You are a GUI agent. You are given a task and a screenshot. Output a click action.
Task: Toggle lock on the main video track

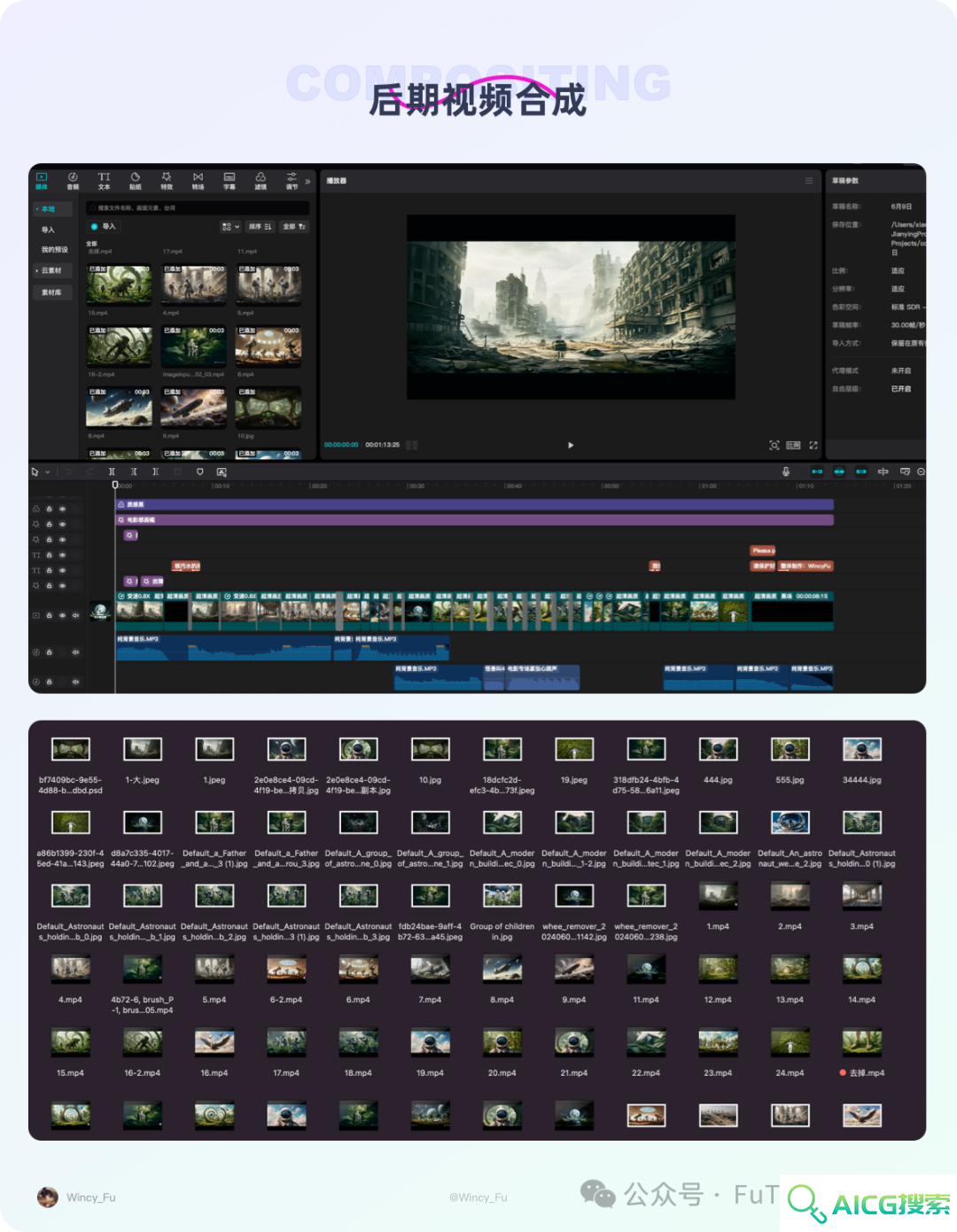[50, 615]
